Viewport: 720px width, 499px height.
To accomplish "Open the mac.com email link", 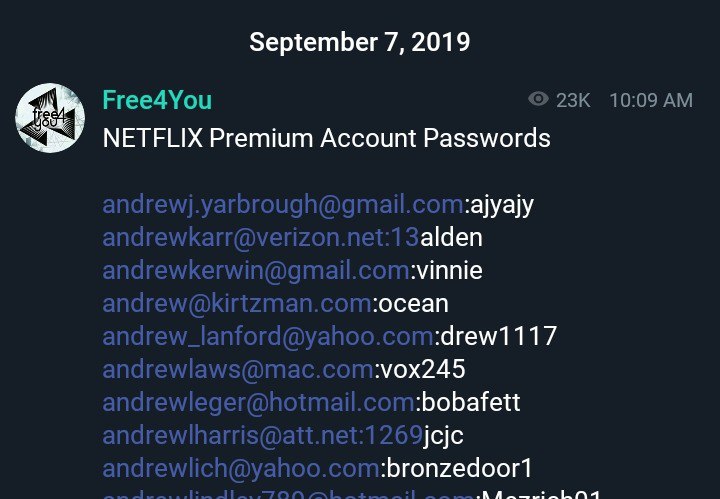I will 238,370.
